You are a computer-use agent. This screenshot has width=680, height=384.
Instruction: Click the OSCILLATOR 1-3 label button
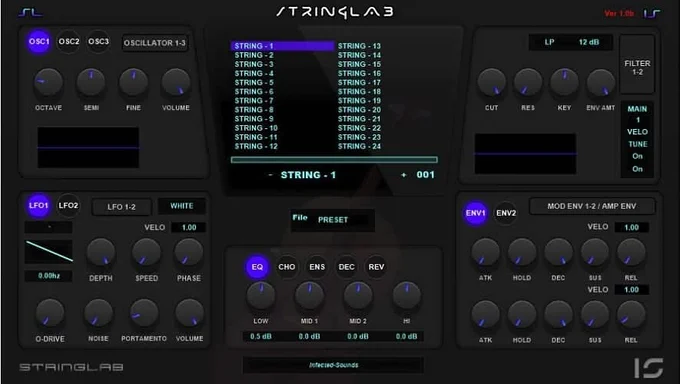[x=154, y=43]
